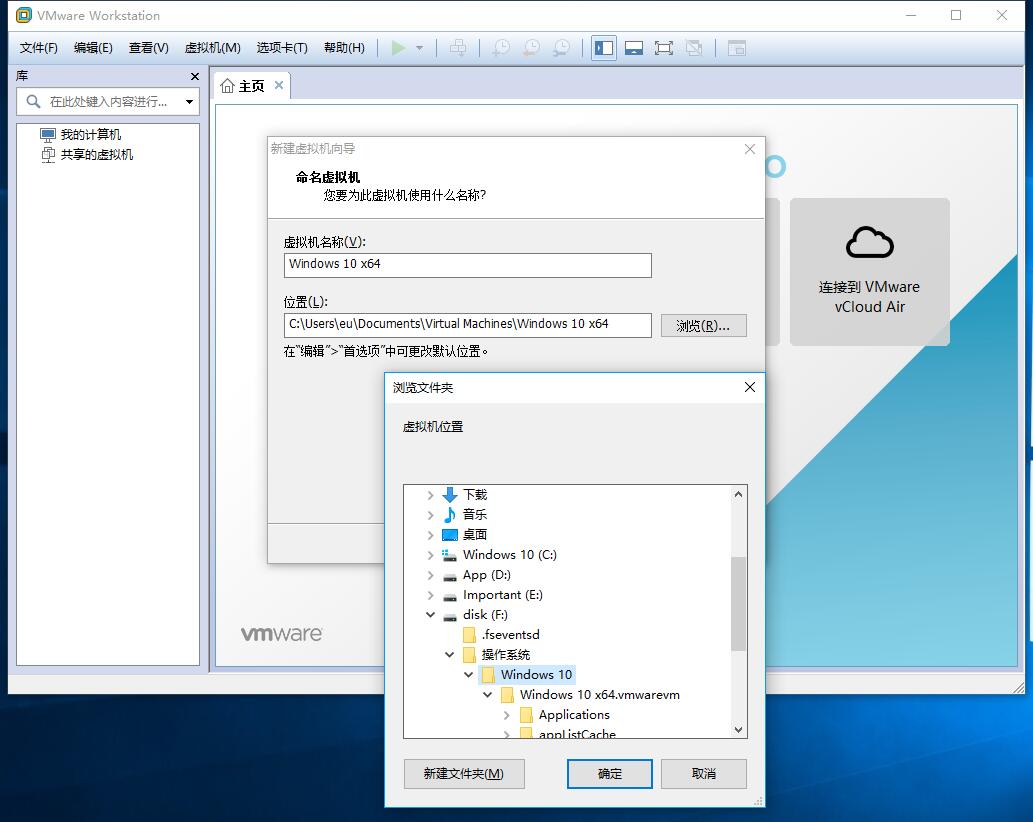Toggle the thumbnail bar view icon
1033x822 pixels.
[x=634, y=48]
